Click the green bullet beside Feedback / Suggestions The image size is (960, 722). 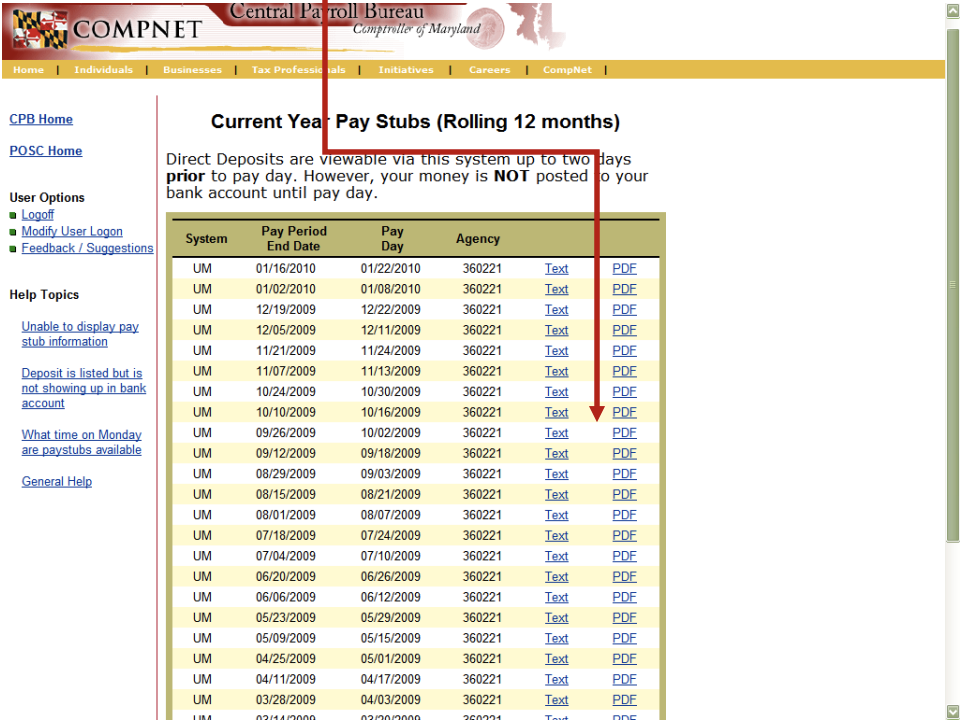pyautogui.click(x=14, y=248)
